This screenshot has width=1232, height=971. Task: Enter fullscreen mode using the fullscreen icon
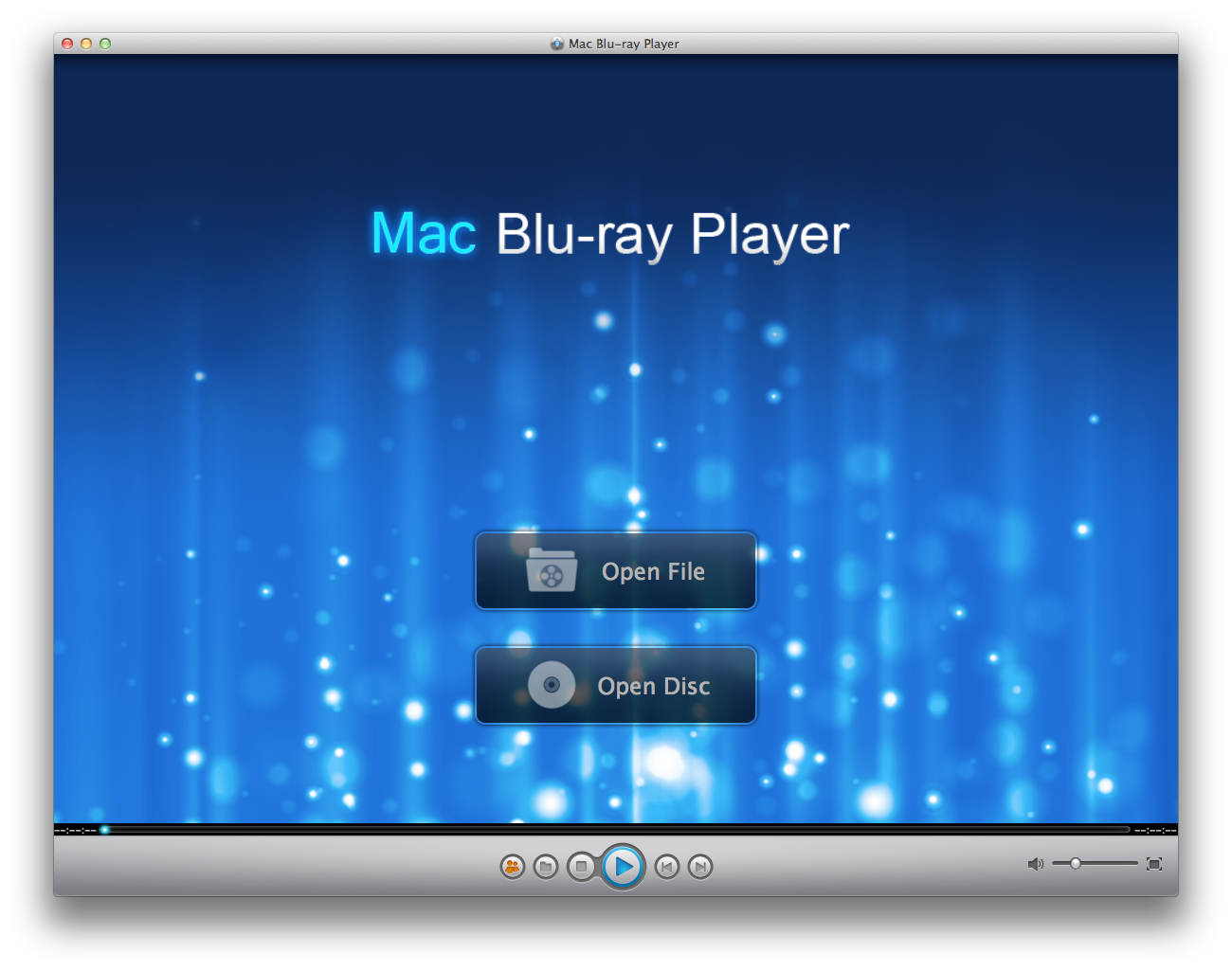pyautogui.click(x=1154, y=864)
